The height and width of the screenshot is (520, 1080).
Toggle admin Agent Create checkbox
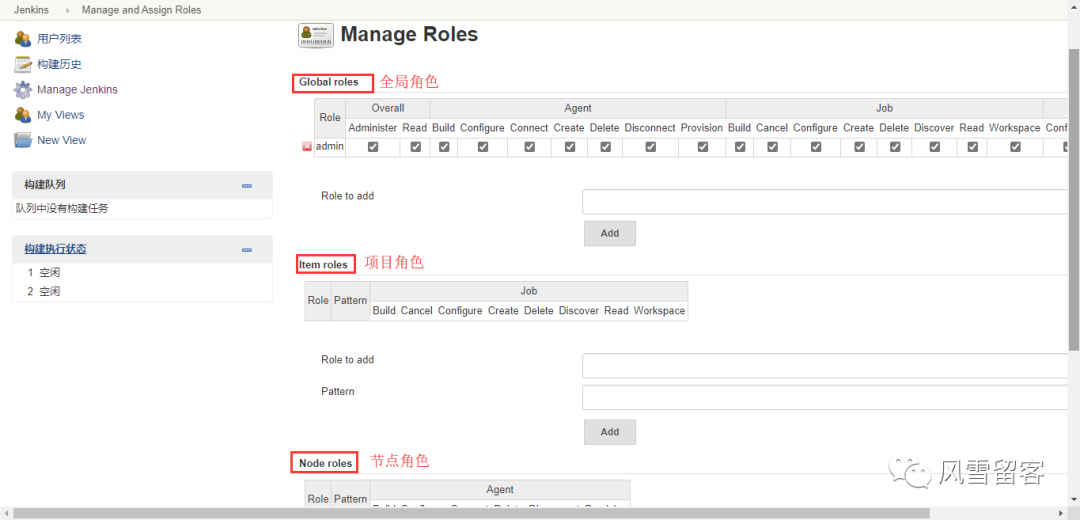[x=570, y=147]
